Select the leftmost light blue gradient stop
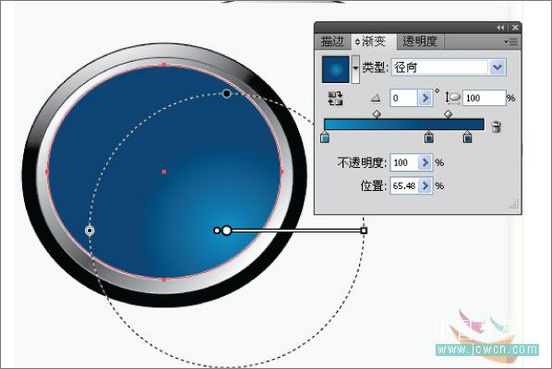The width and height of the screenshot is (552, 369). pyautogui.click(x=325, y=137)
